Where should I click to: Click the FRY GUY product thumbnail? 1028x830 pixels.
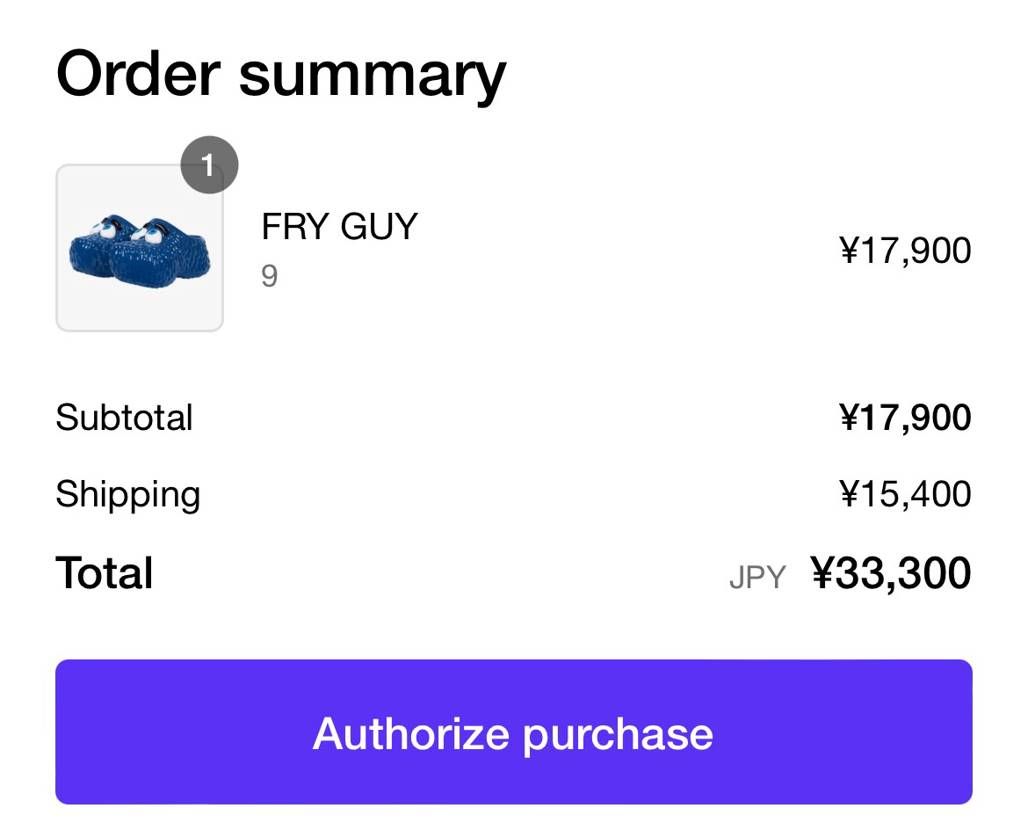coord(140,246)
